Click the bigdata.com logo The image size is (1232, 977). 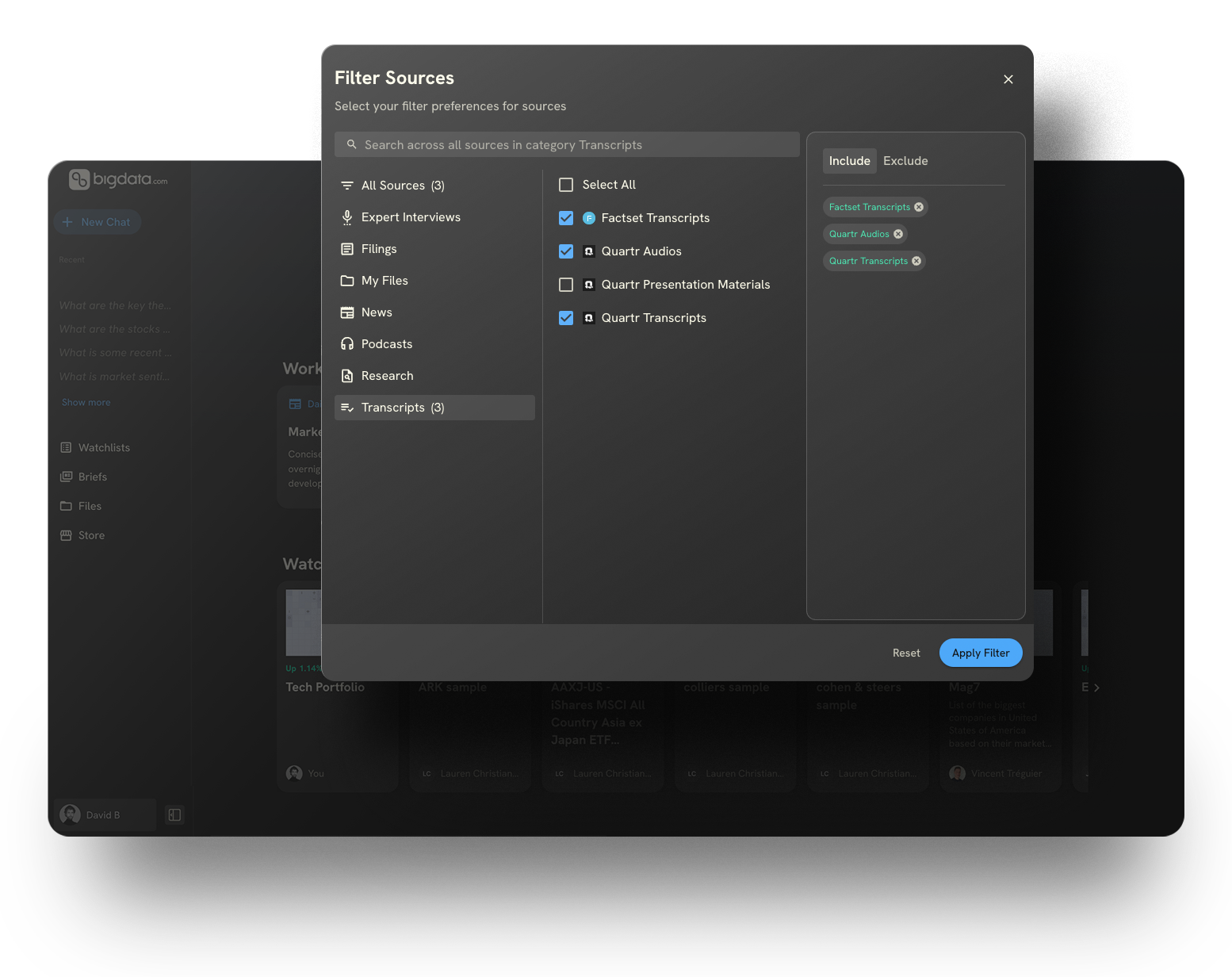point(118,180)
